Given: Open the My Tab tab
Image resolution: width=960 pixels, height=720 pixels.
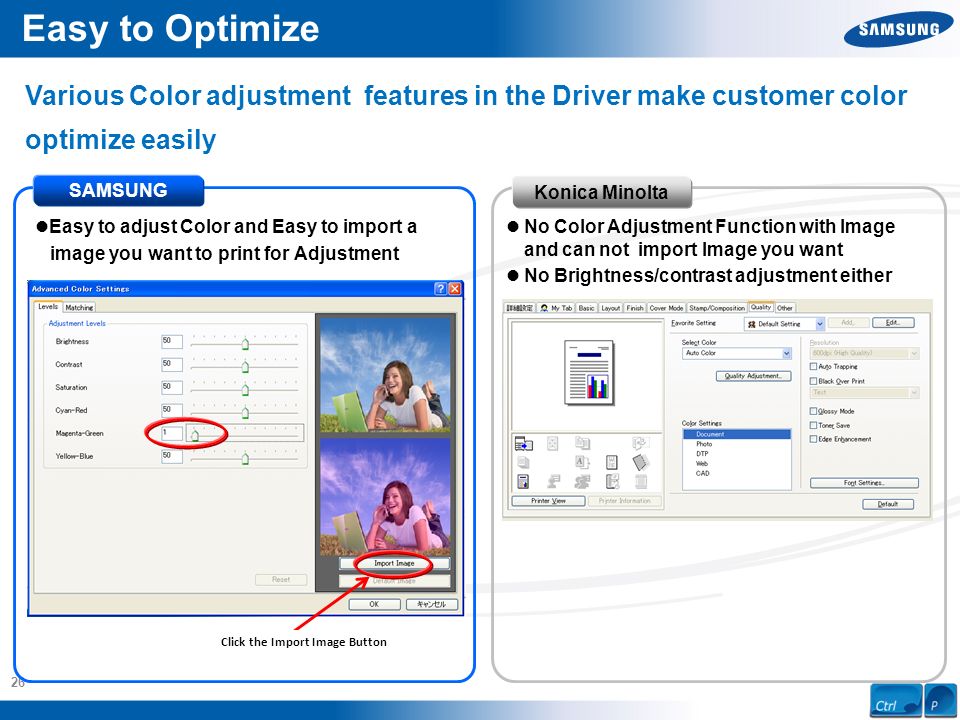Looking at the screenshot, I should coord(556,308).
